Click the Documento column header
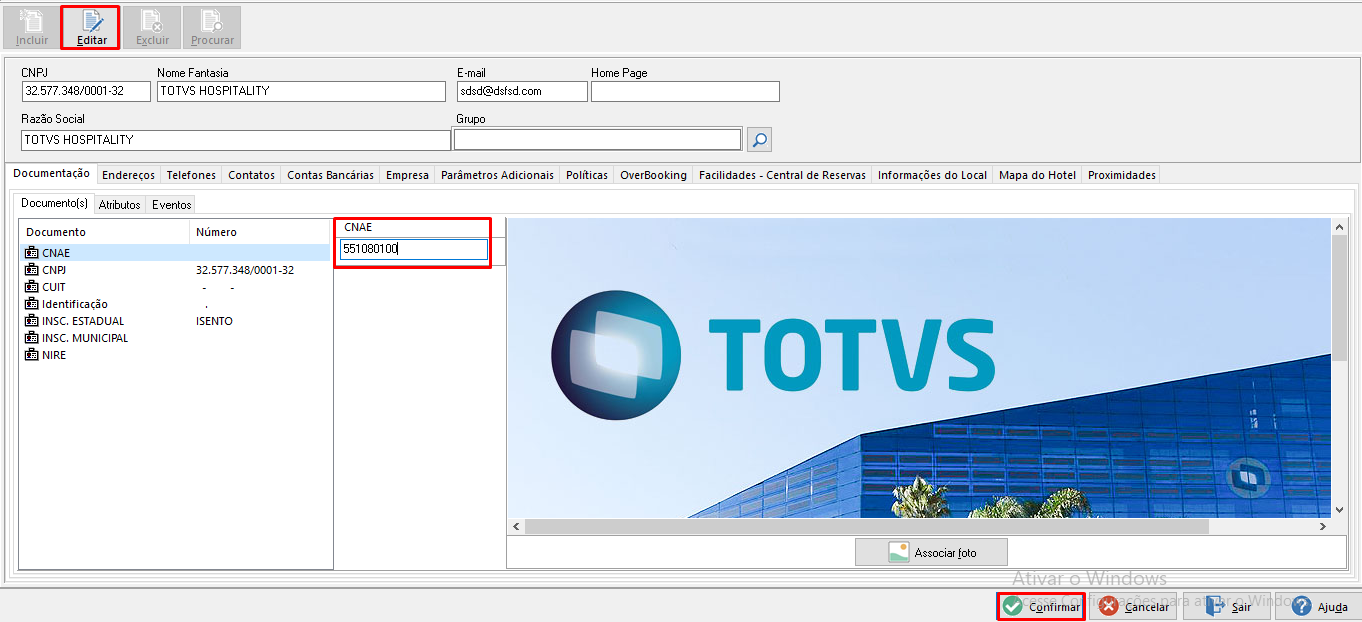The image size is (1362, 622). [x=104, y=232]
